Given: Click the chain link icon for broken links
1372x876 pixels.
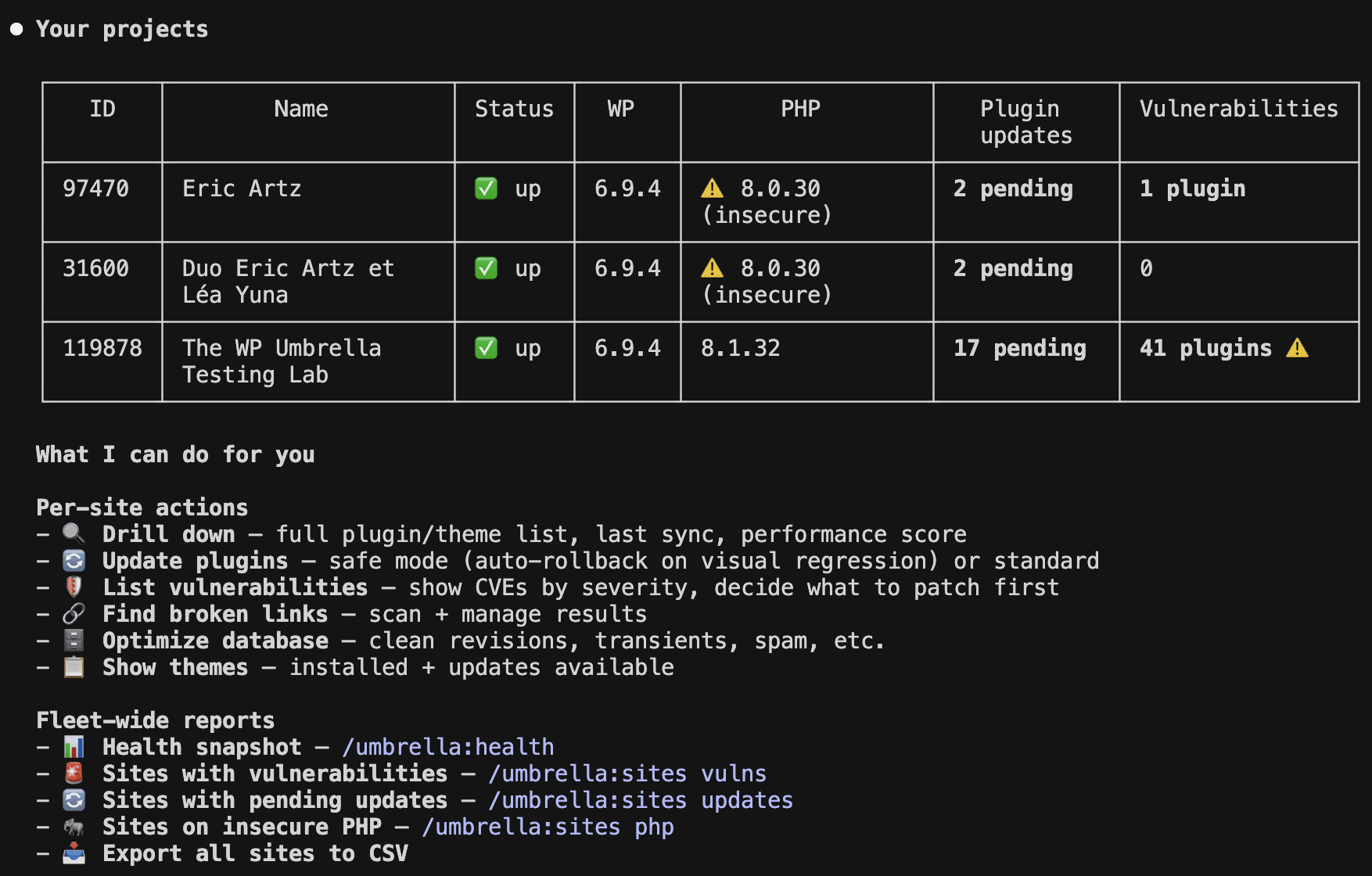Looking at the screenshot, I should click(74, 614).
